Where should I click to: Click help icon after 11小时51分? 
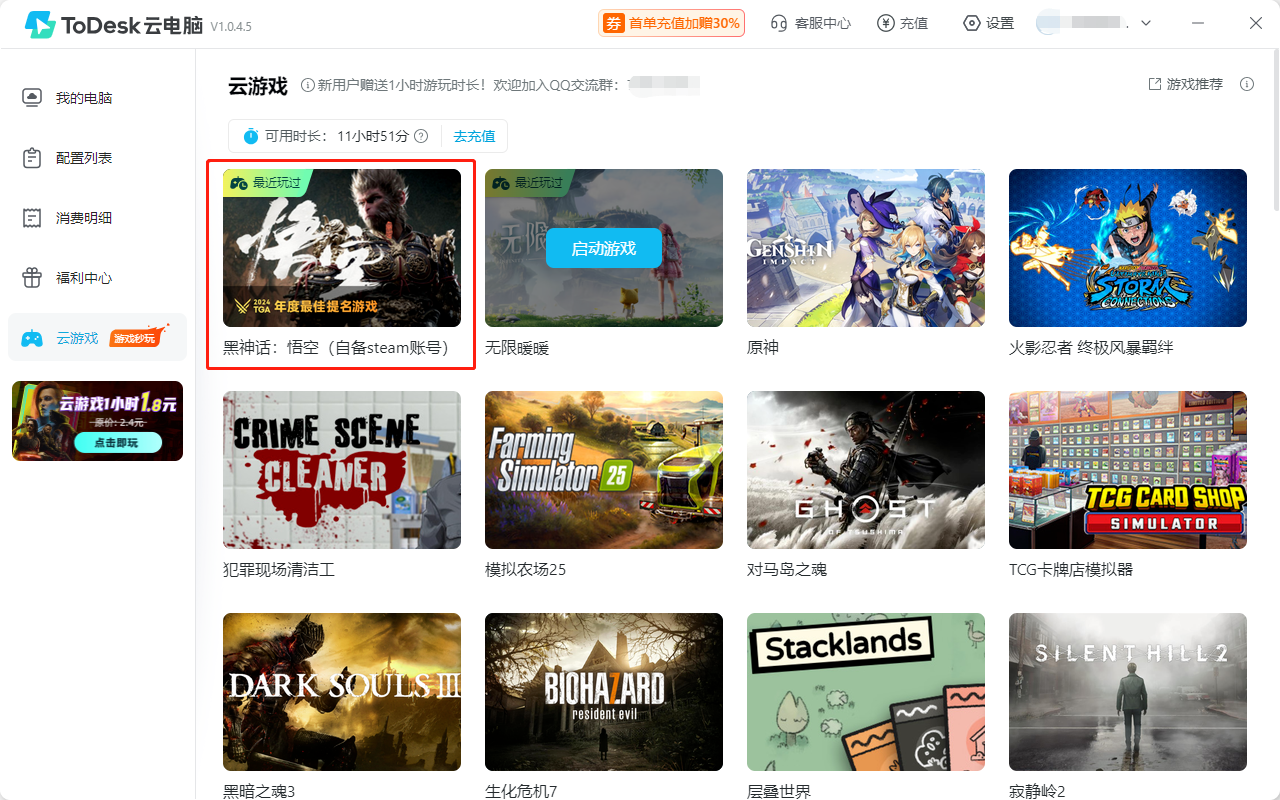tap(421, 136)
